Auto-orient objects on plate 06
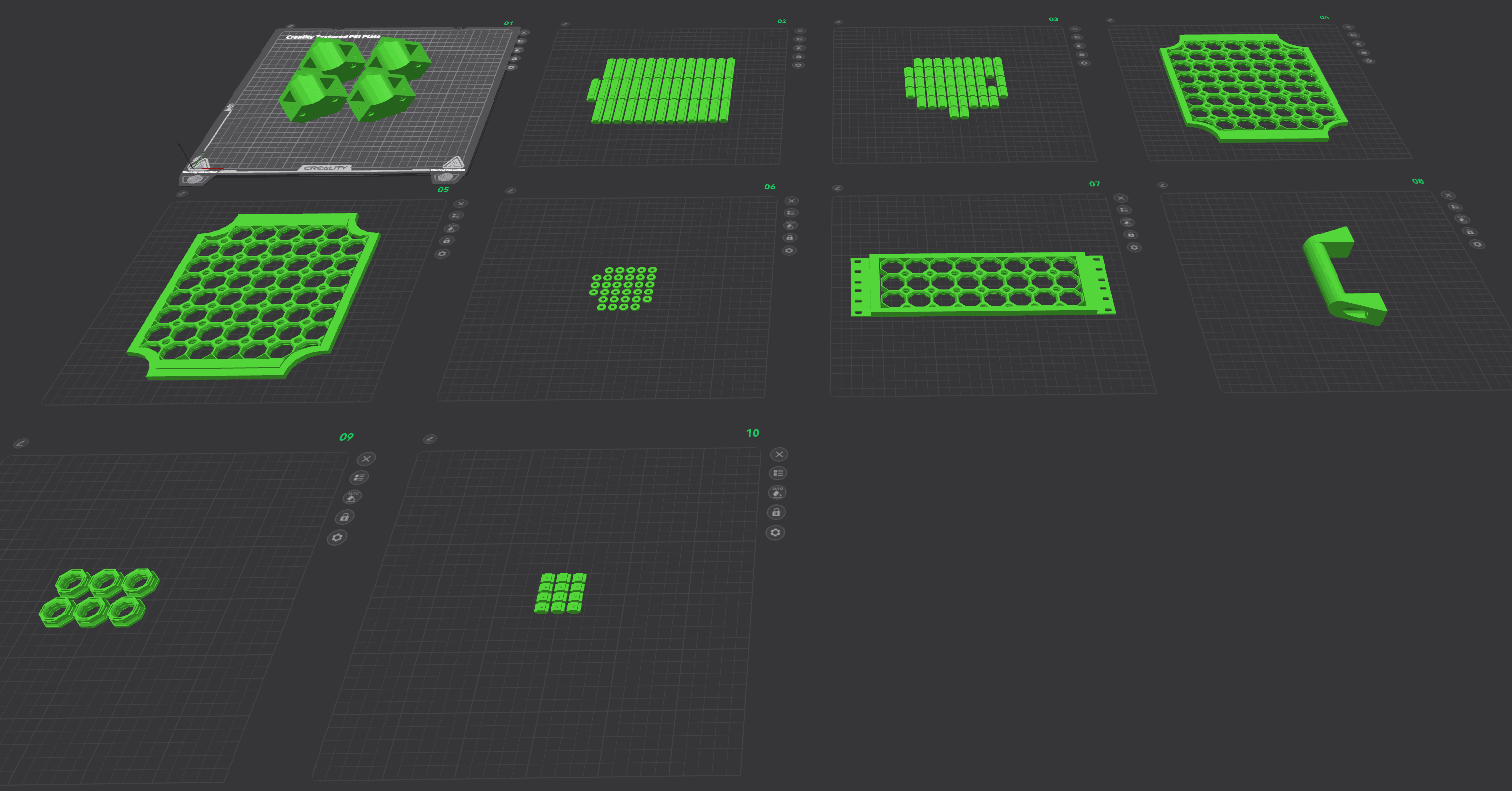Image resolution: width=1512 pixels, height=791 pixels. pos(790,225)
